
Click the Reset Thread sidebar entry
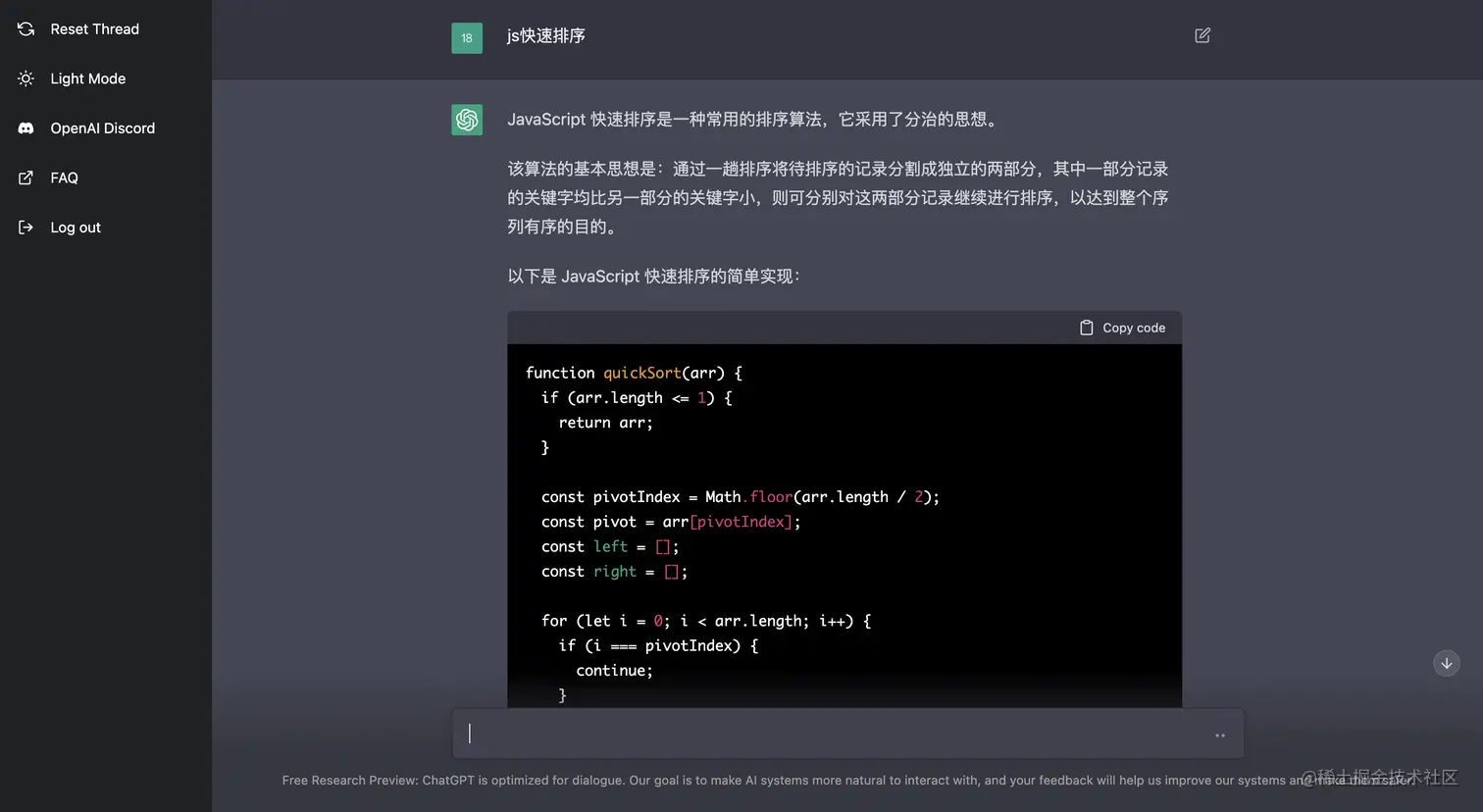94,28
